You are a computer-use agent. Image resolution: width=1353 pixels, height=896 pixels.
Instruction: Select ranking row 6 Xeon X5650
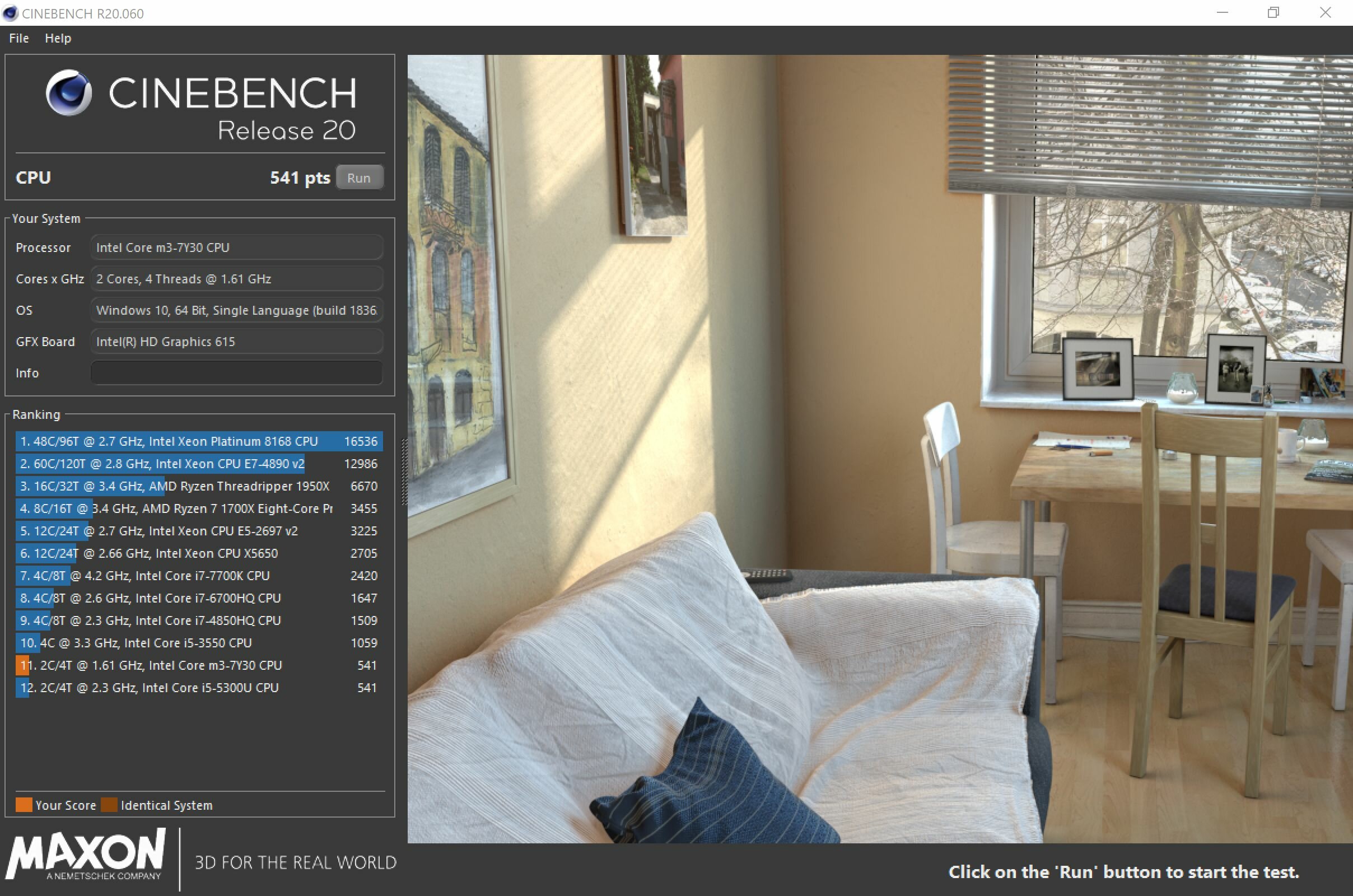point(199,553)
